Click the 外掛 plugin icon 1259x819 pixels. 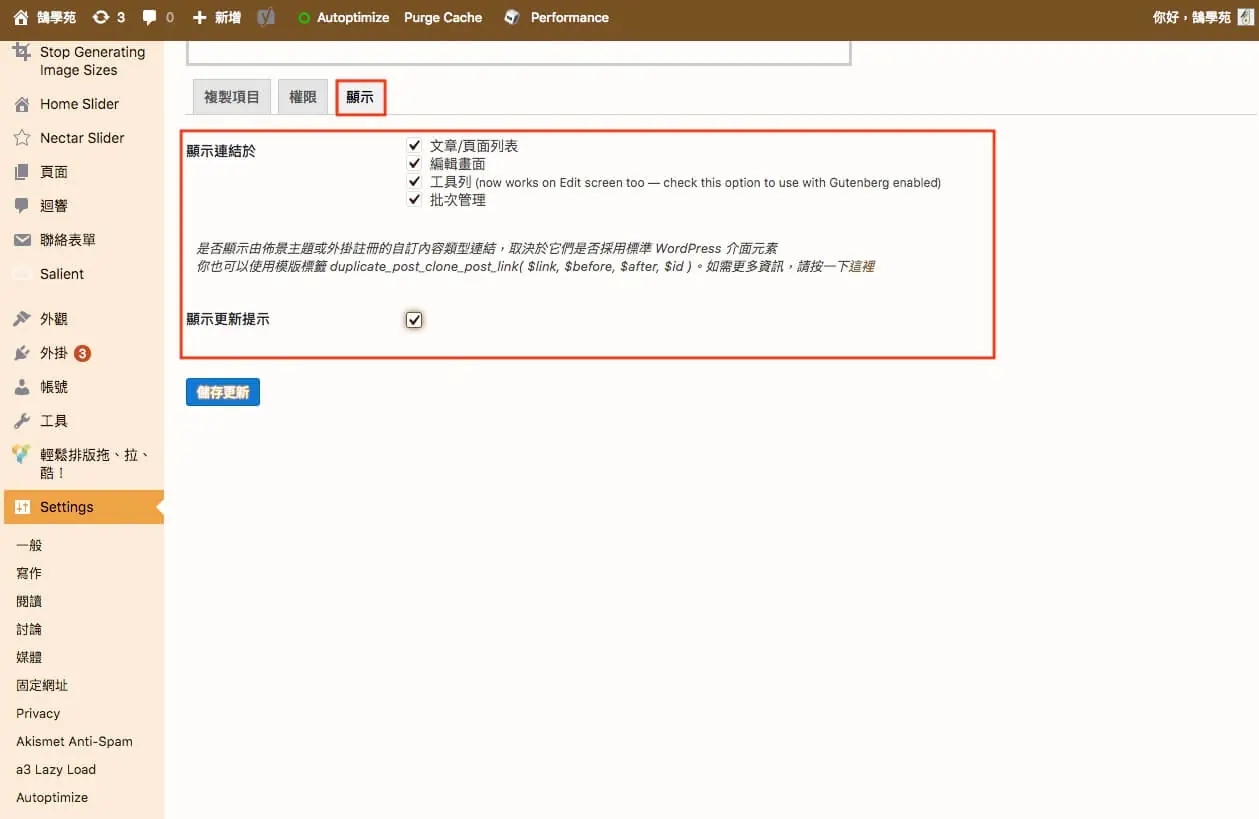22,353
